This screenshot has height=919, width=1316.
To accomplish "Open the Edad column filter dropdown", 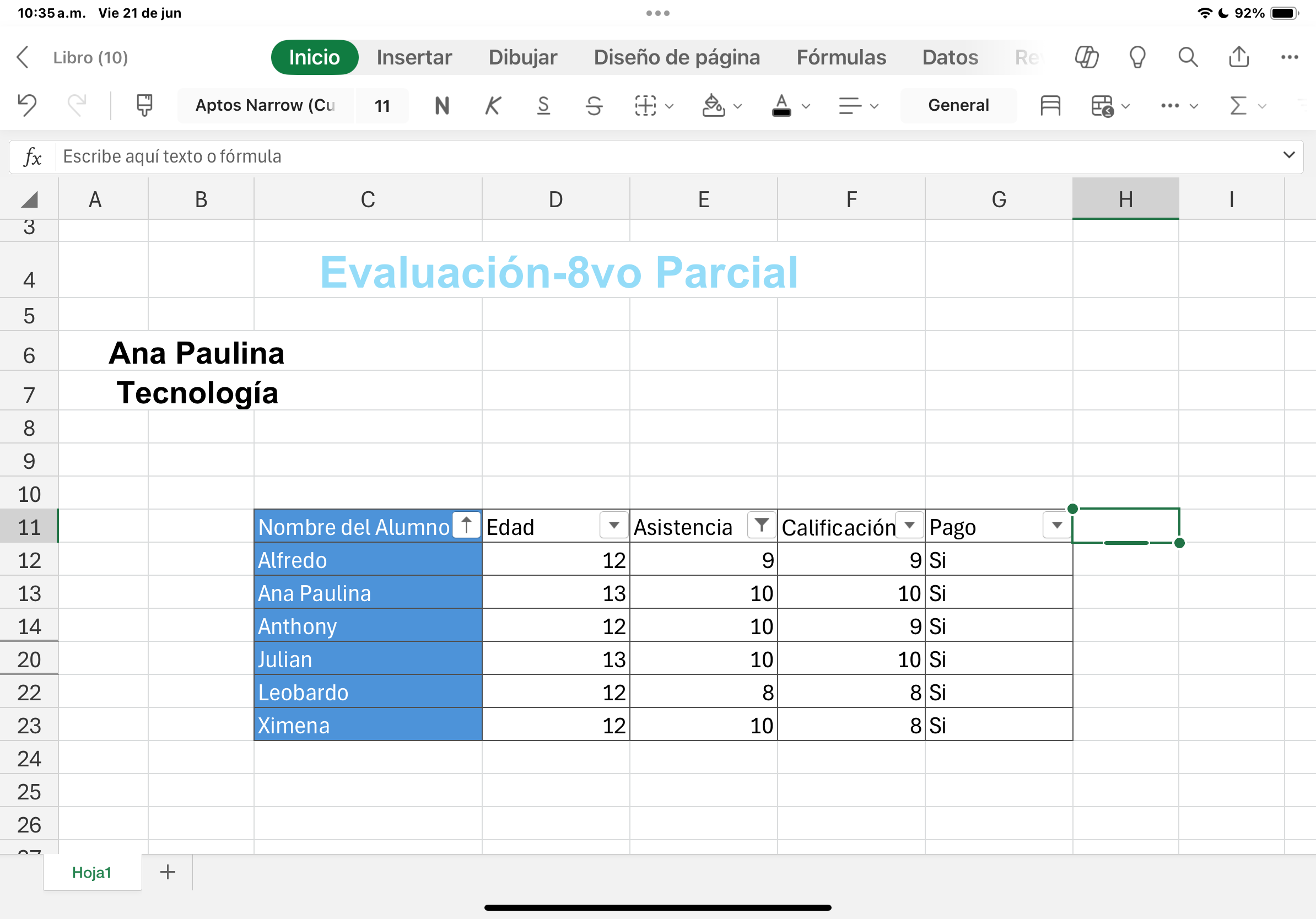I will click(613, 525).
